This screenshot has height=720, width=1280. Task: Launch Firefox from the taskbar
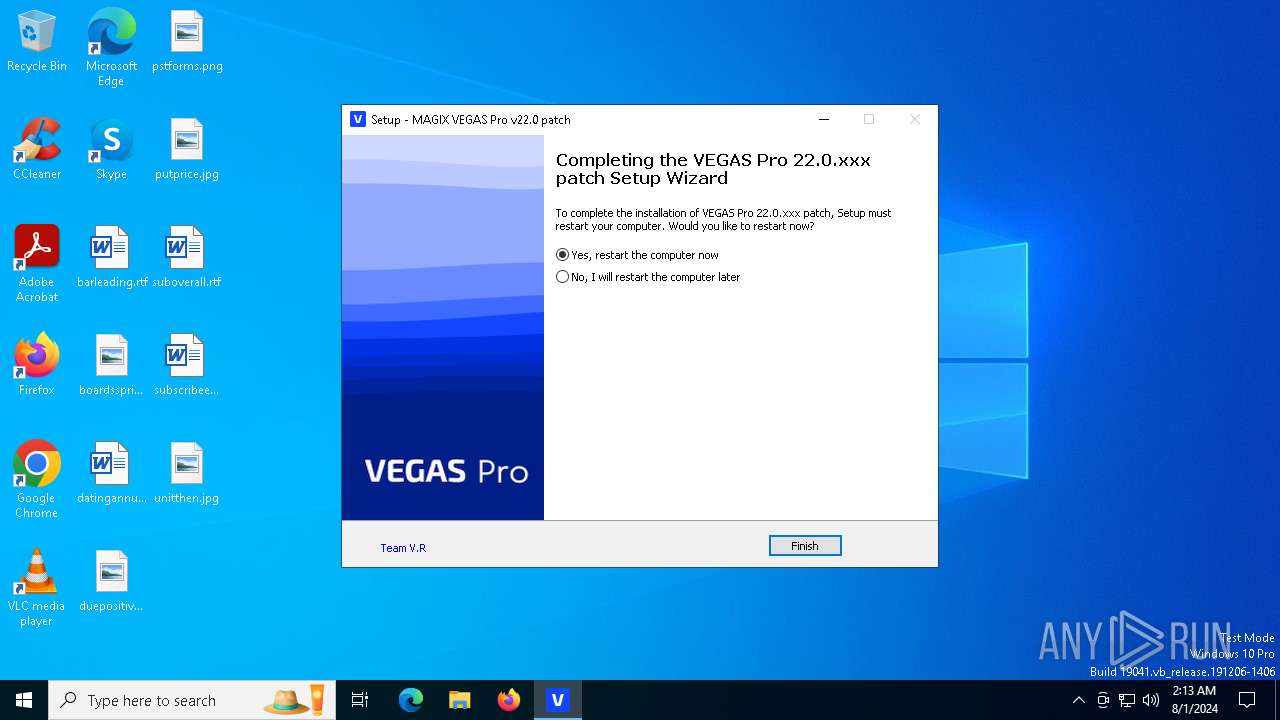point(509,700)
